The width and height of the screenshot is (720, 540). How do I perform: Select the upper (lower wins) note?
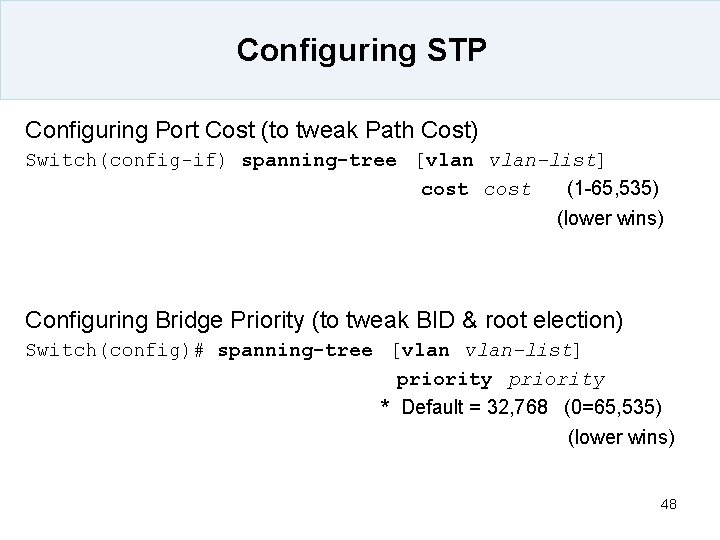(x=610, y=219)
